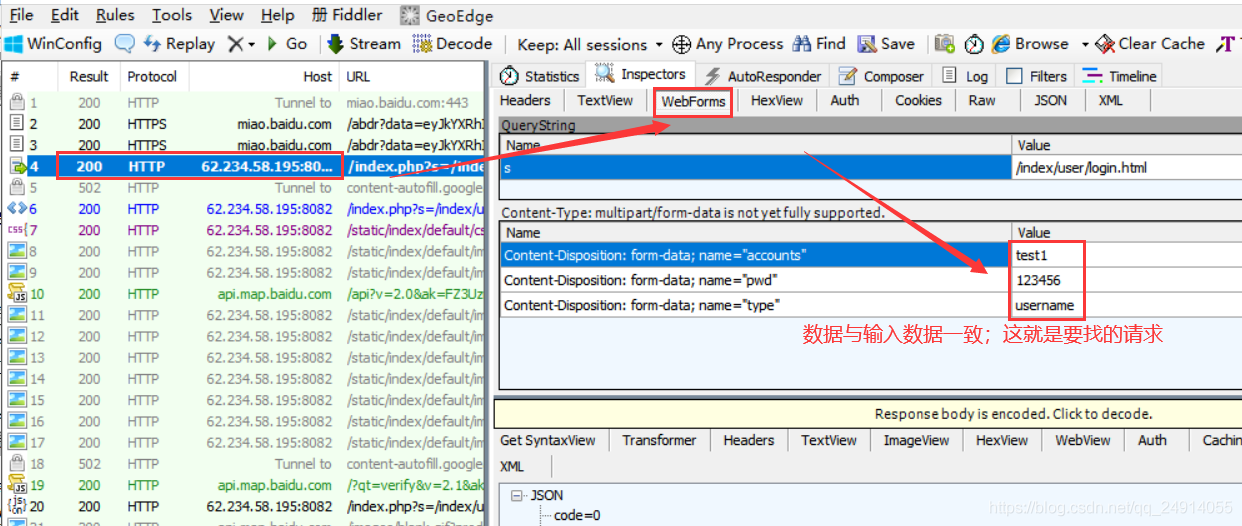Viewport: 1242px width, 526px height.
Task: Open the Inspectors tab
Action: (x=640, y=74)
